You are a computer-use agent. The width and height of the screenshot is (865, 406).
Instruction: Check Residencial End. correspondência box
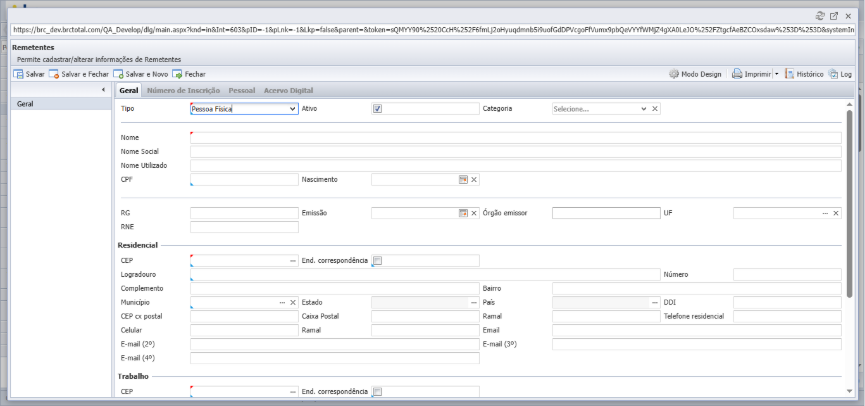(377, 260)
